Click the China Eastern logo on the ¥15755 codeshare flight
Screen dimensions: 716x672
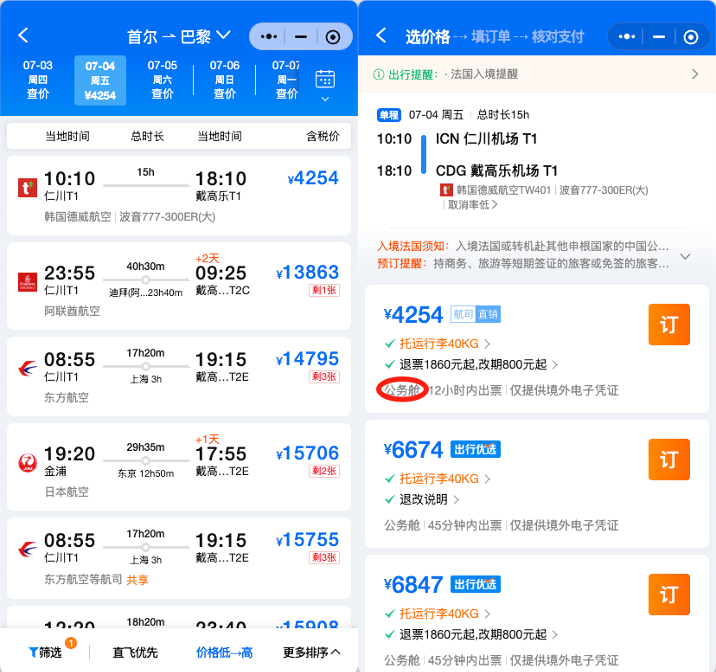point(27,549)
